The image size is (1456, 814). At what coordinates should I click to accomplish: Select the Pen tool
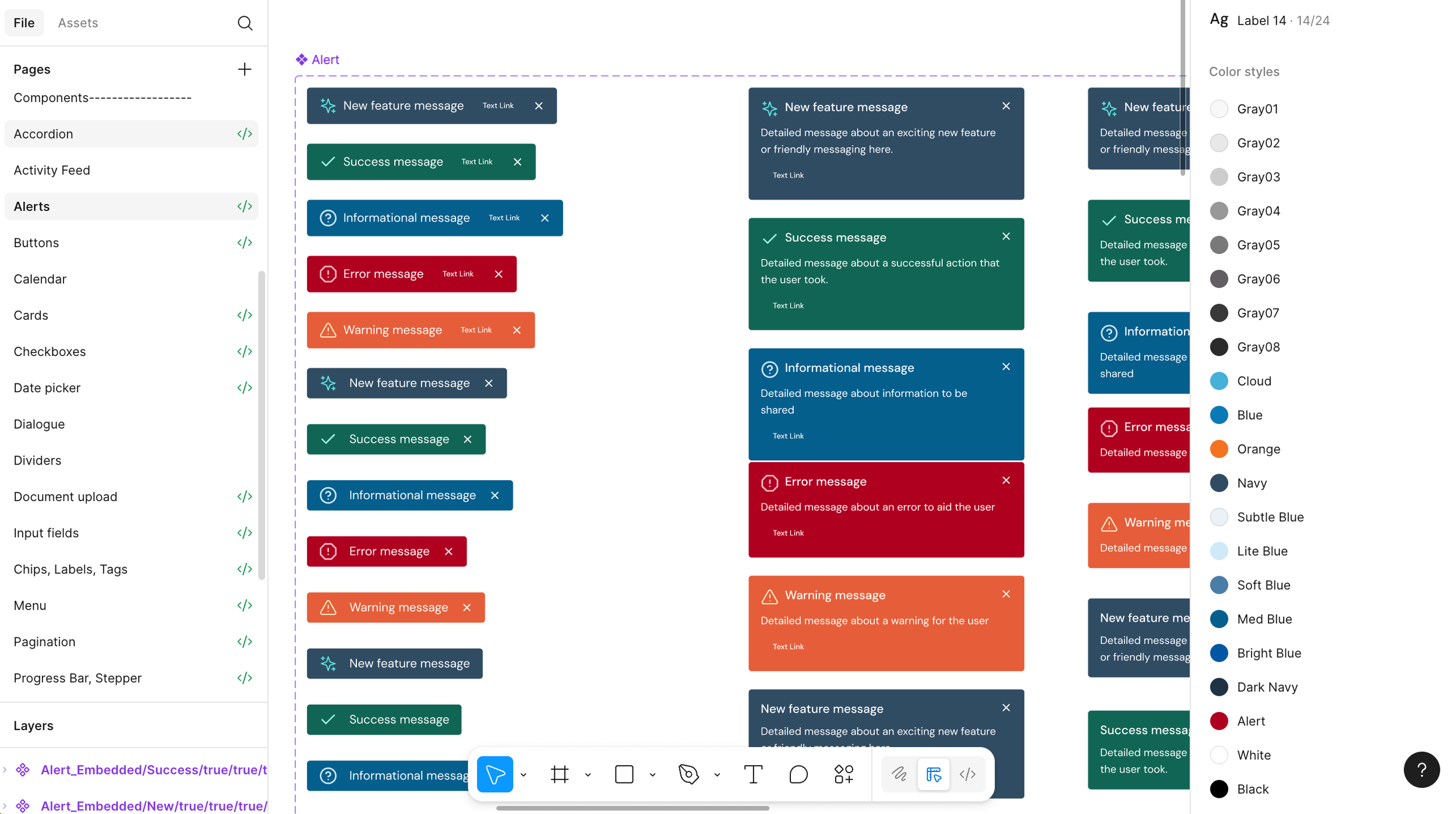coord(688,774)
